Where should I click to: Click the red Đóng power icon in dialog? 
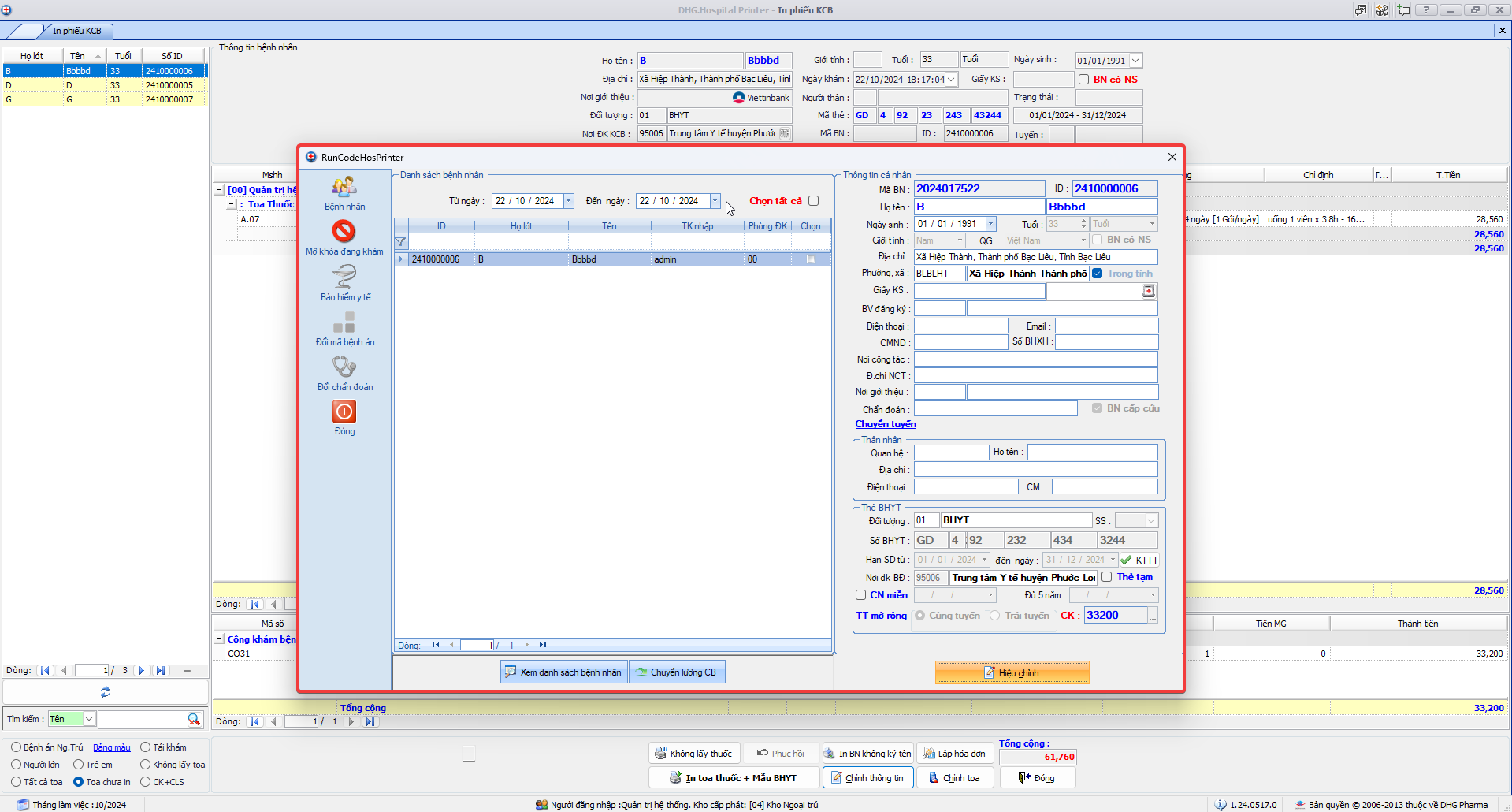(344, 412)
